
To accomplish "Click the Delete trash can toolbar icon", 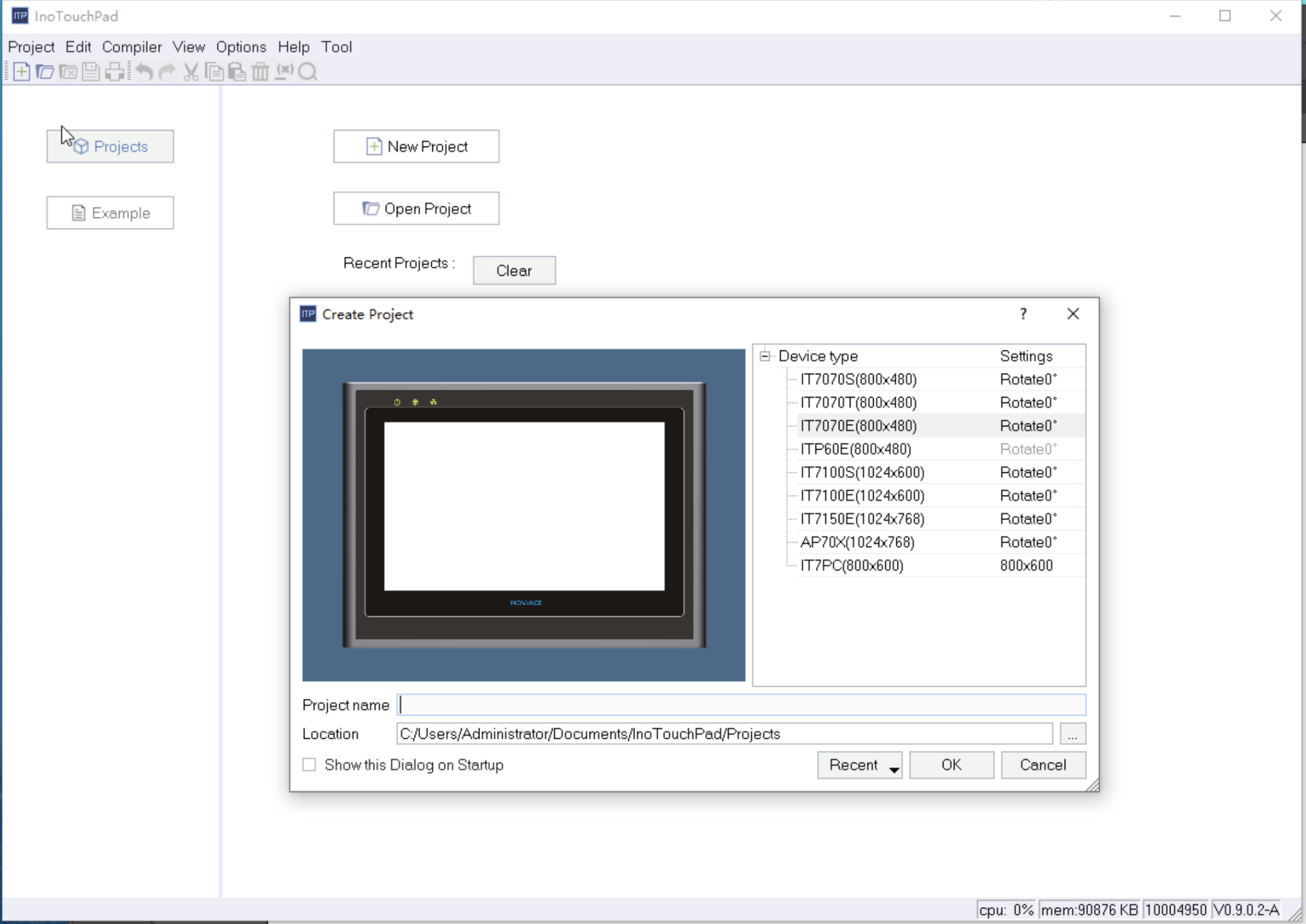I will tap(260, 72).
